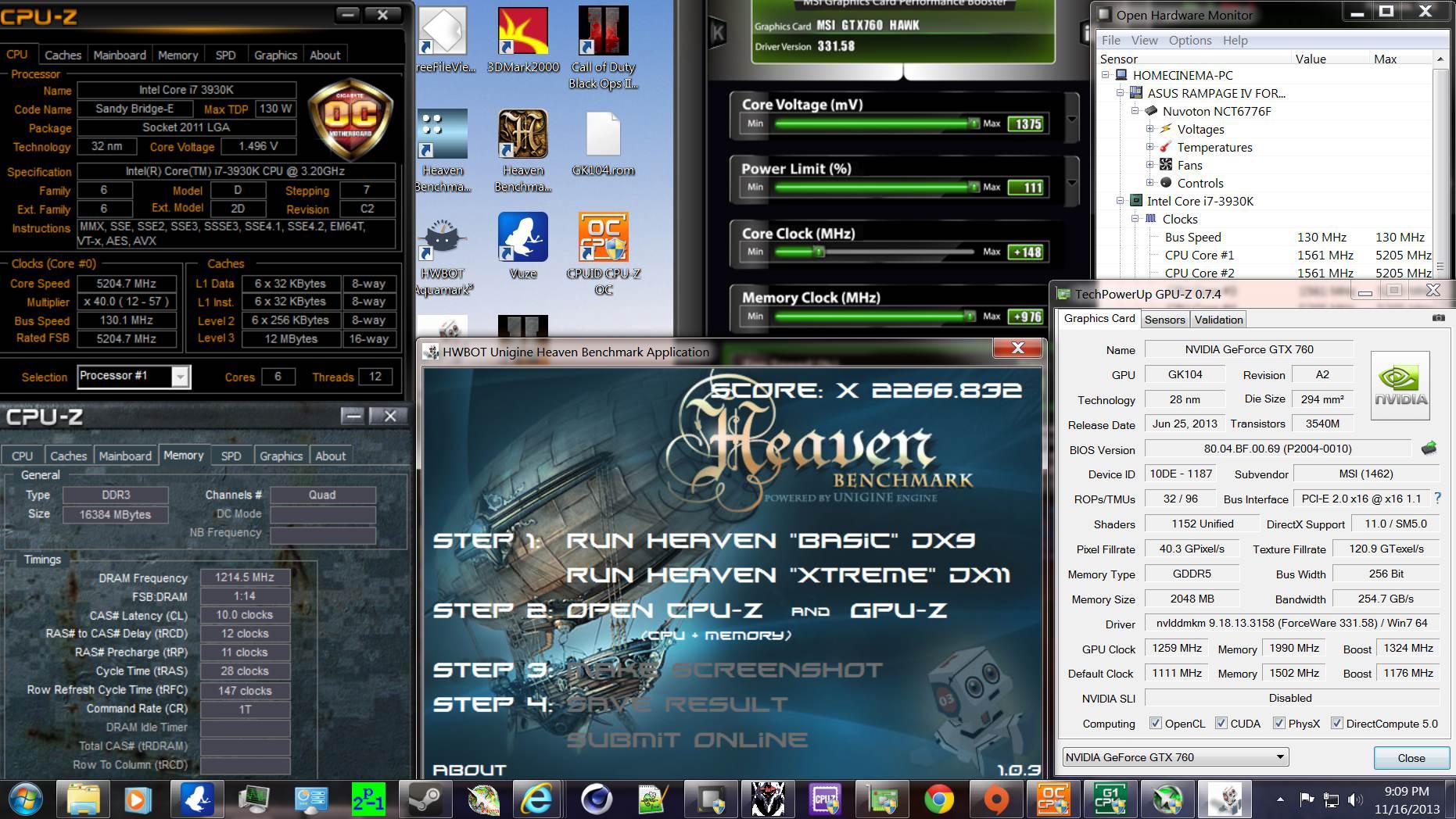
Task: Click the NVIDIA logo in GPU-Z
Action: coord(1400,385)
